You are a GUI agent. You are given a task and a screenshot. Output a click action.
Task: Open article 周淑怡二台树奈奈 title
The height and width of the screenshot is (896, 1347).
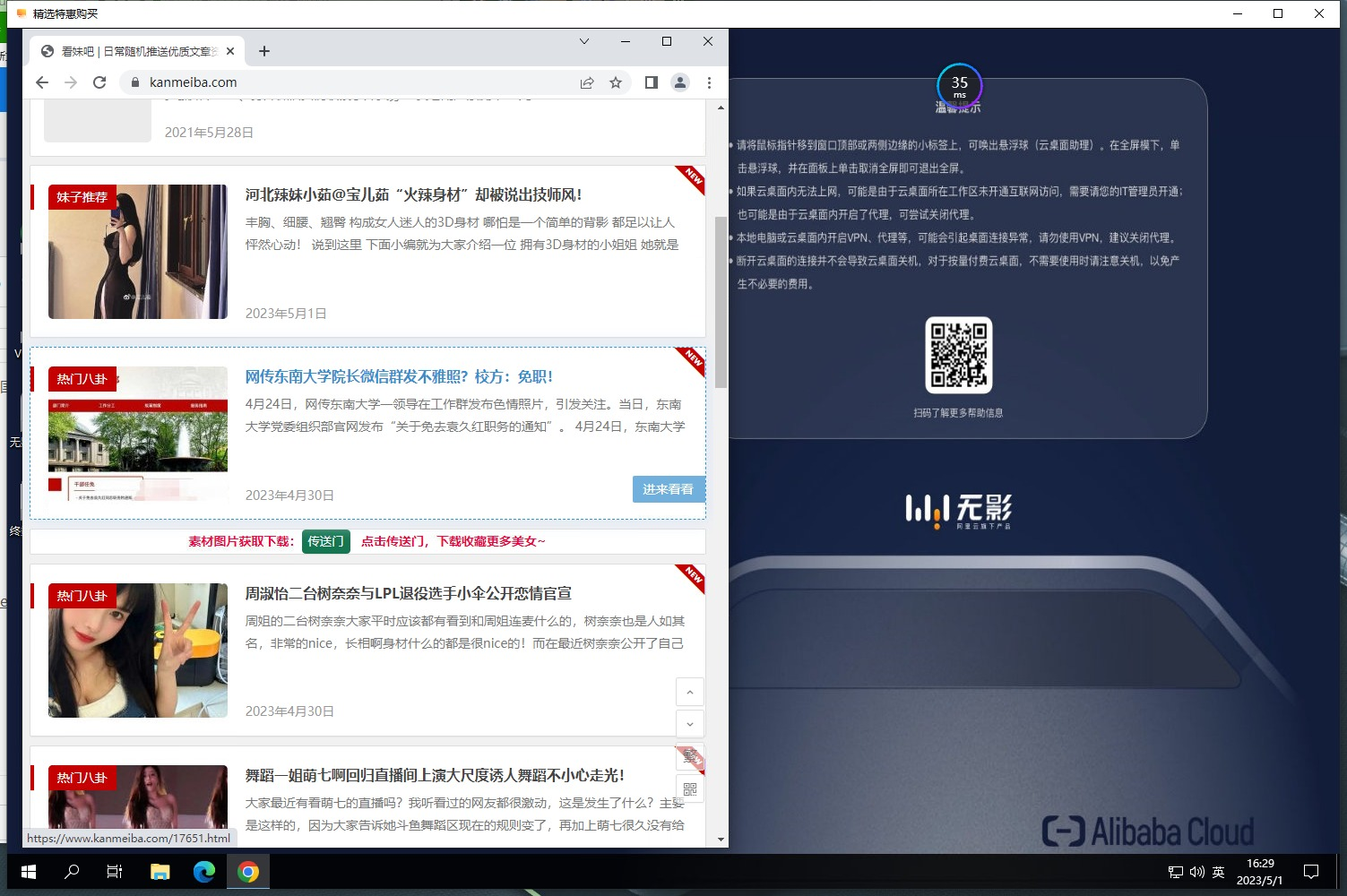click(409, 593)
